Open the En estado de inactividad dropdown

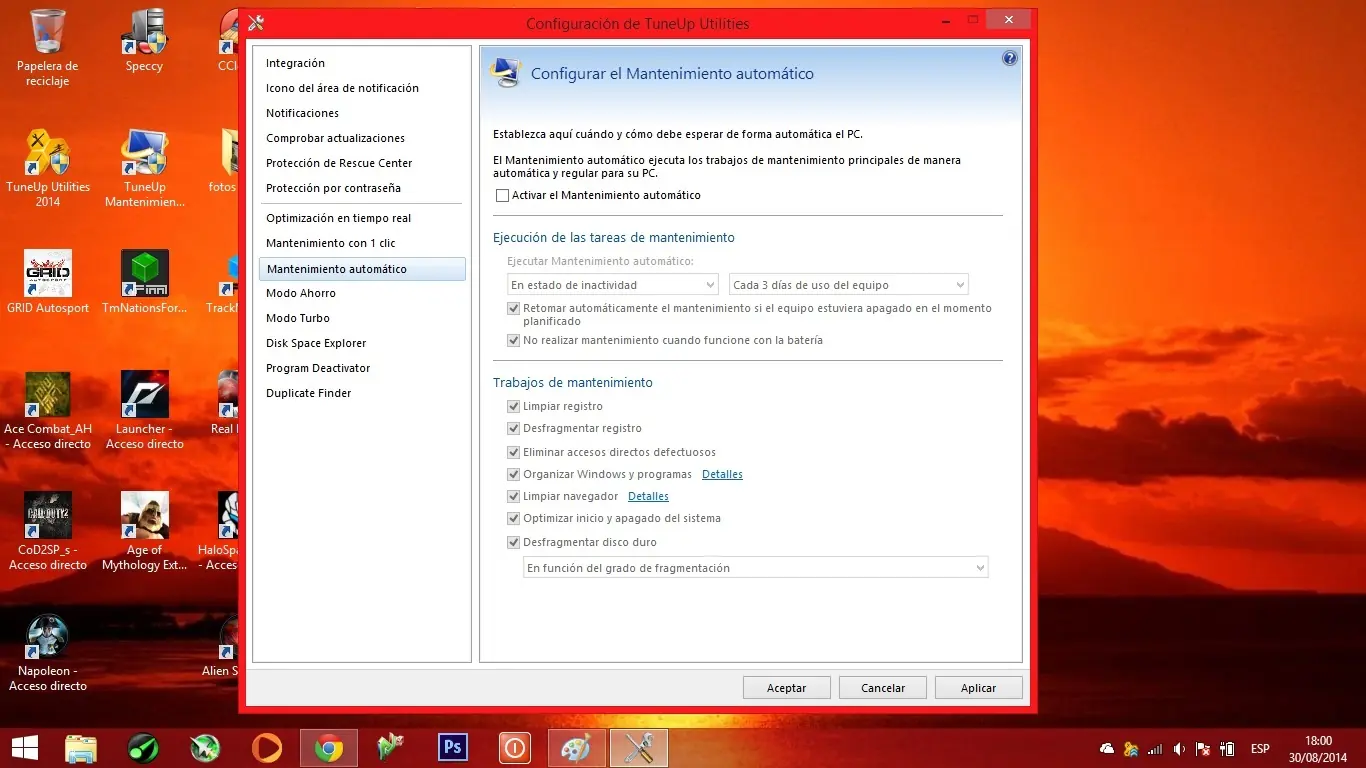pyautogui.click(x=614, y=285)
